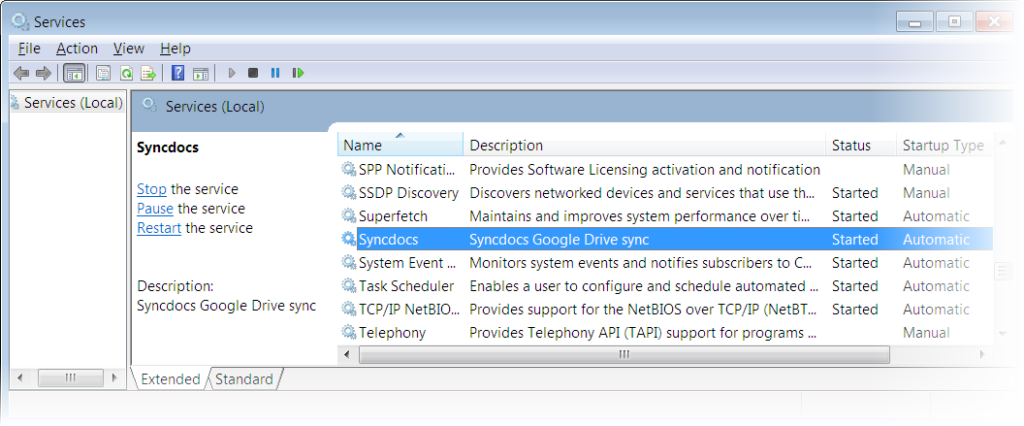
Task: Open Properties via toolbar icon
Action: point(102,73)
